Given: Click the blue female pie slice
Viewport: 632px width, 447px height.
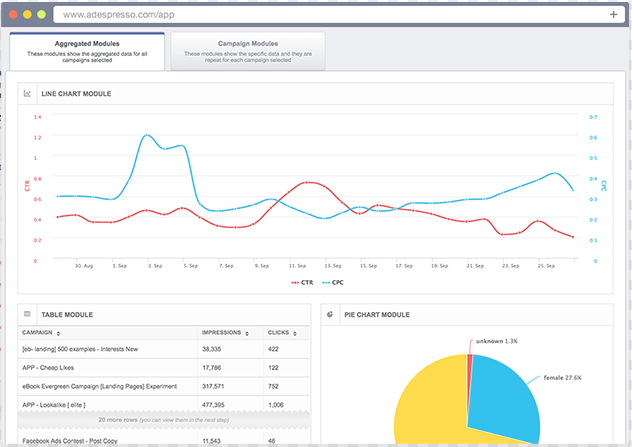Looking at the screenshot, I should pos(504,397).
